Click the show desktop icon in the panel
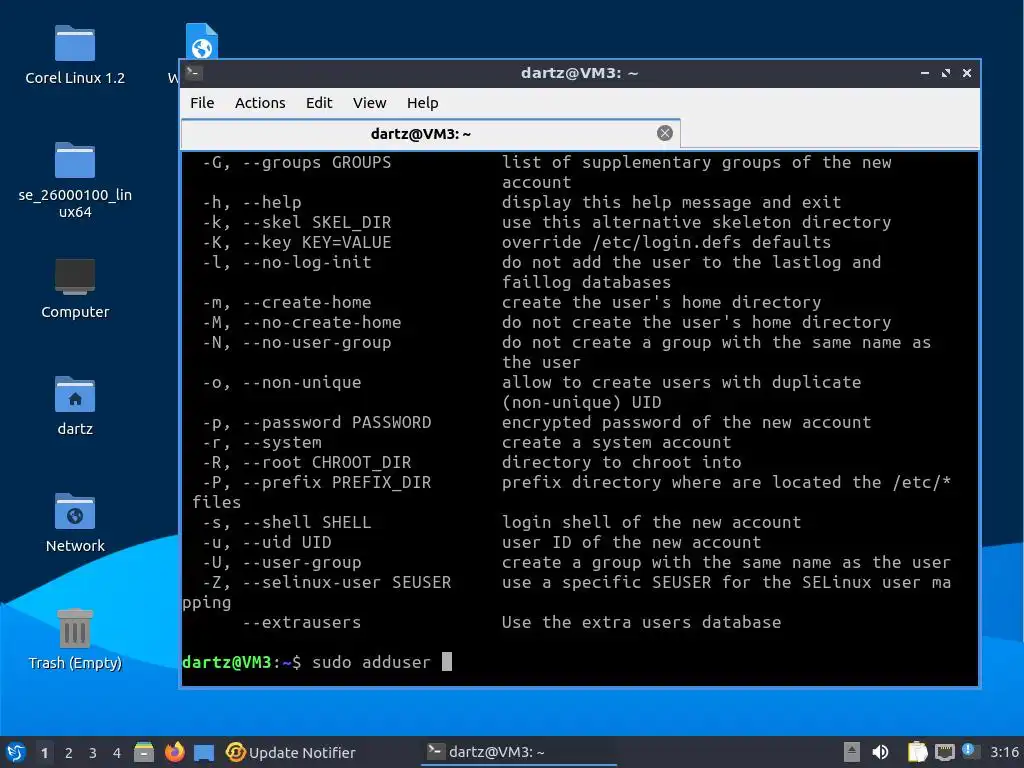The height and width of the screenshot is (768, 1024). coord(204,752)
